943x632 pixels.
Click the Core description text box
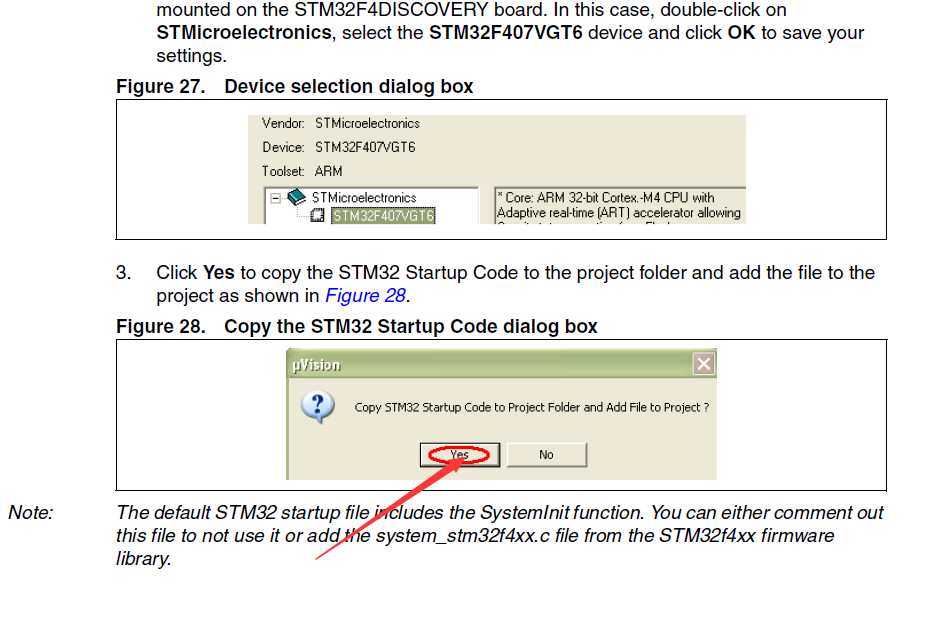click(x=619, y=206)
